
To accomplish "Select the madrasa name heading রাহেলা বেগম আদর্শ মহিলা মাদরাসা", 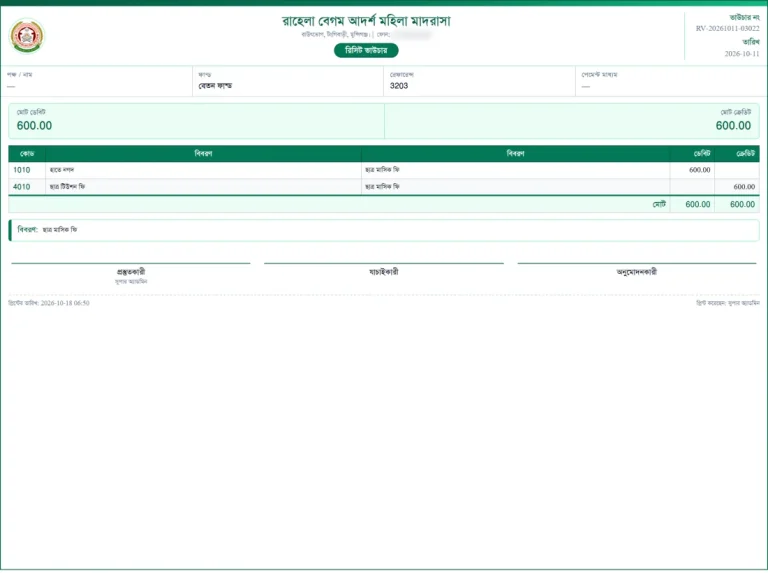I will point(366,21).
